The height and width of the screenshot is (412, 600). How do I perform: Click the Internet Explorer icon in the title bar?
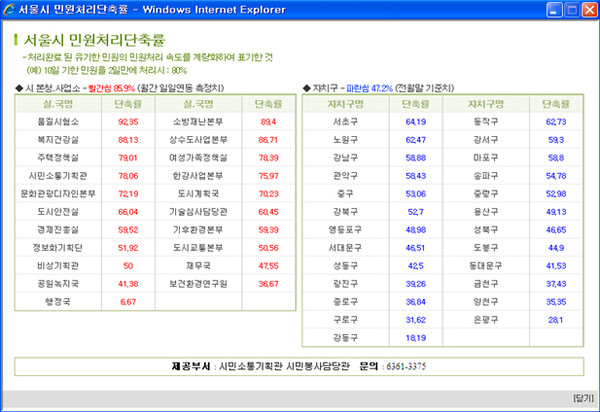pos(8,9)
